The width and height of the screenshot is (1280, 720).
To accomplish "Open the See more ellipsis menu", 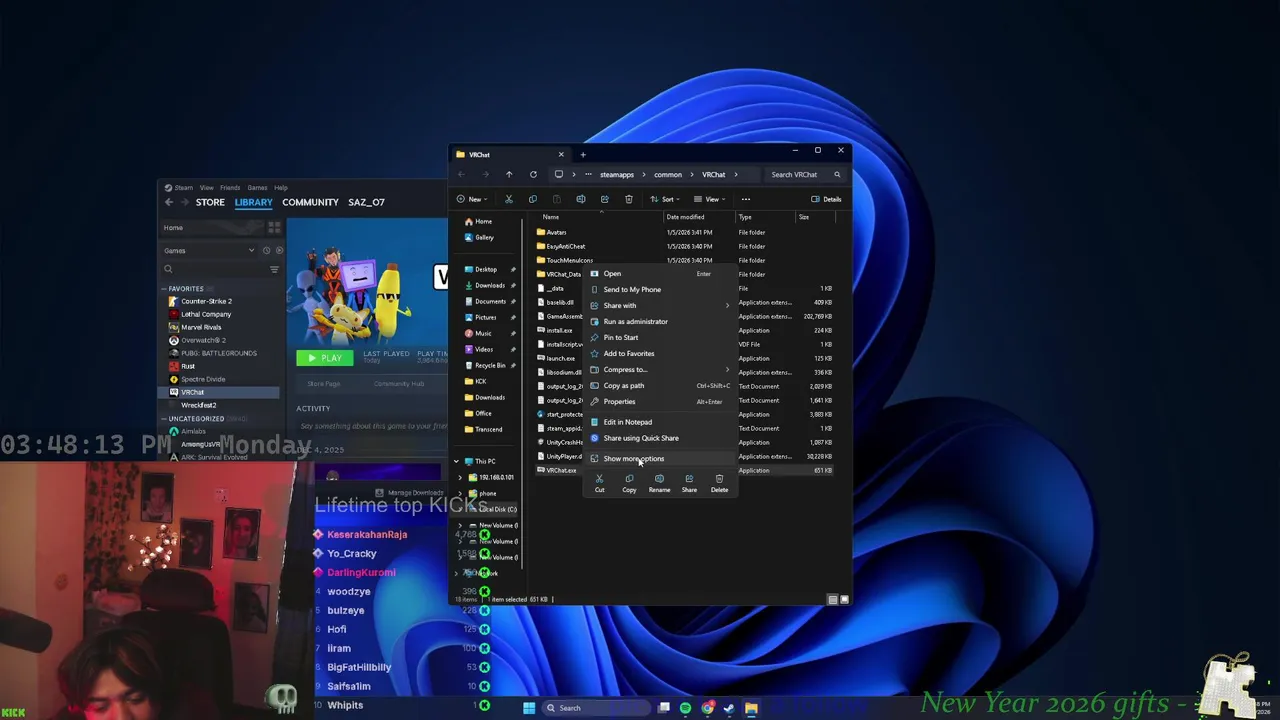I will tap(745, 199).
